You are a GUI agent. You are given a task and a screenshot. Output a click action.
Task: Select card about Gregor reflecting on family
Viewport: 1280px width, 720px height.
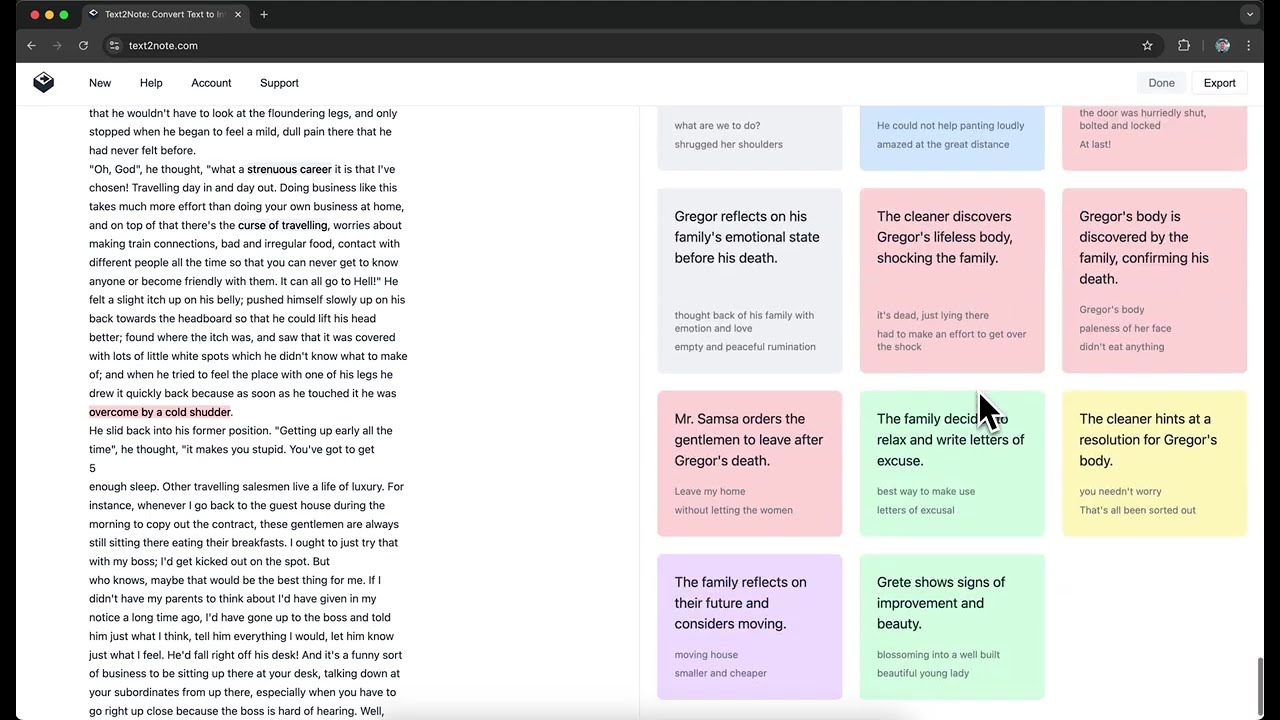[x=750, y=281]
